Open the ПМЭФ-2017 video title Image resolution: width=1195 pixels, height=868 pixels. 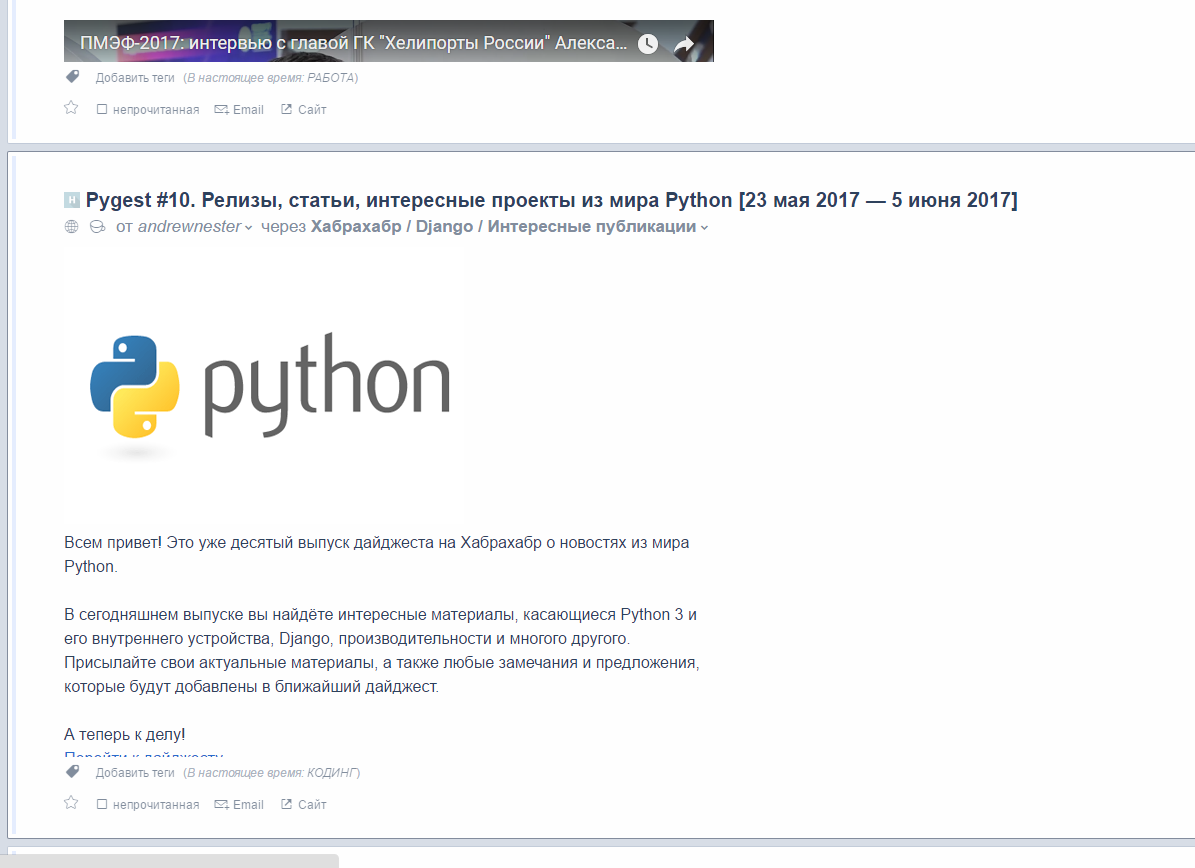[354, 43]
